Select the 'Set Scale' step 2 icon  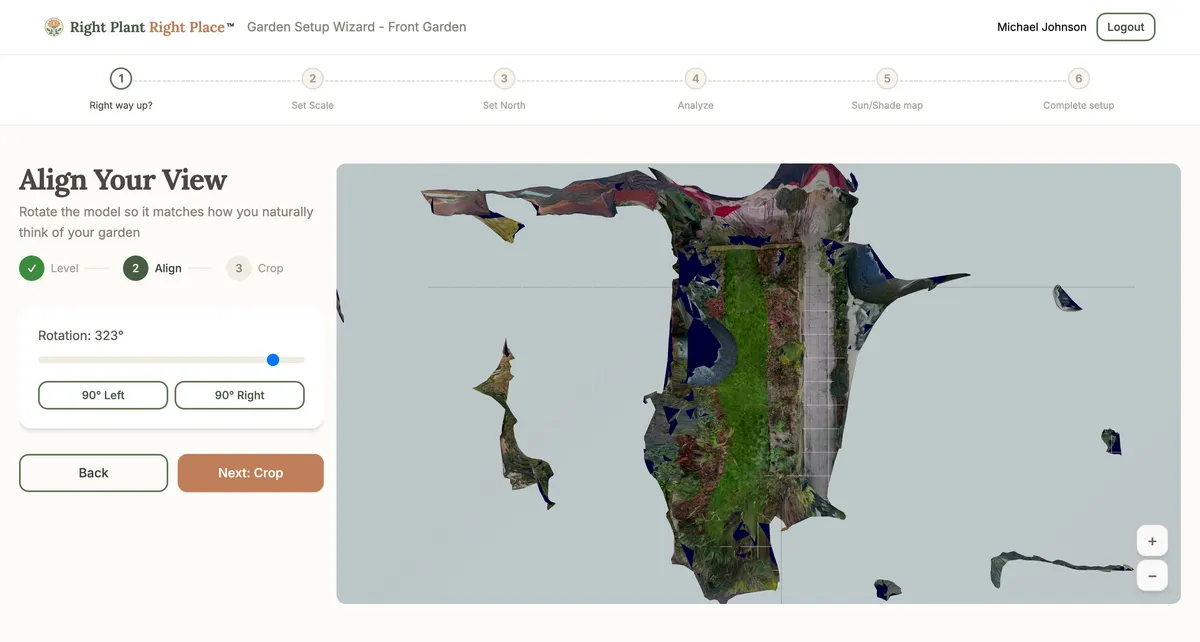click(312, 78)
